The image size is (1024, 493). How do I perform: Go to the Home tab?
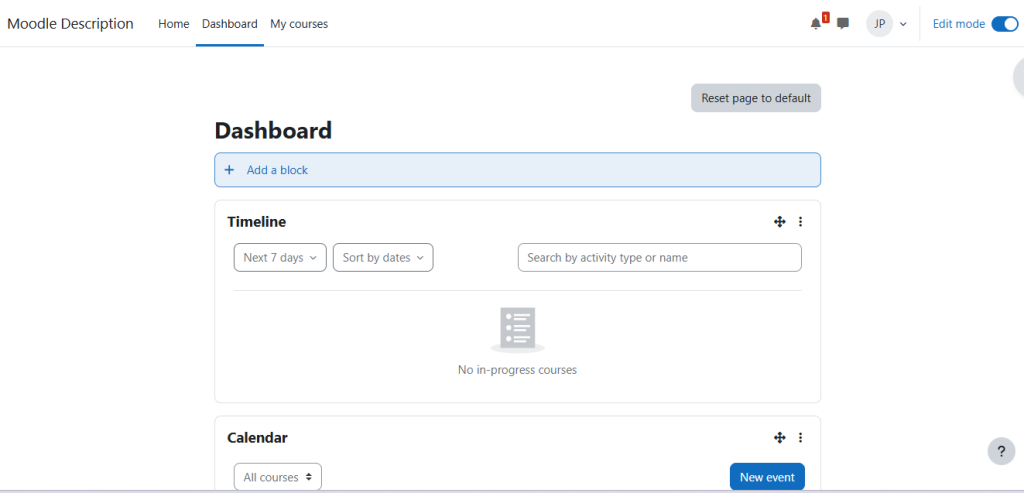[174, 24]
